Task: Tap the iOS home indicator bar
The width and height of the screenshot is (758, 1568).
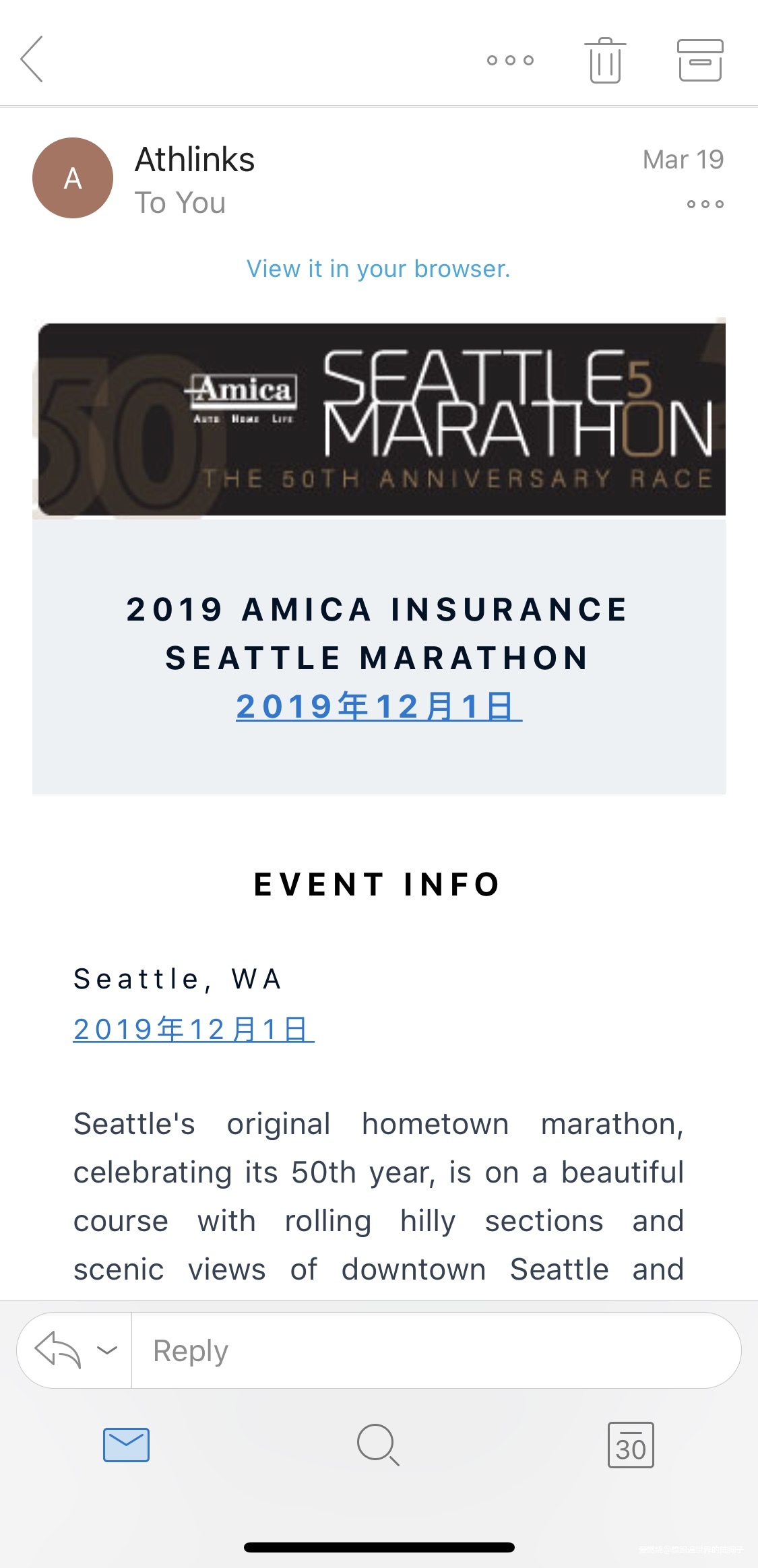Action: pos(379,1547)
